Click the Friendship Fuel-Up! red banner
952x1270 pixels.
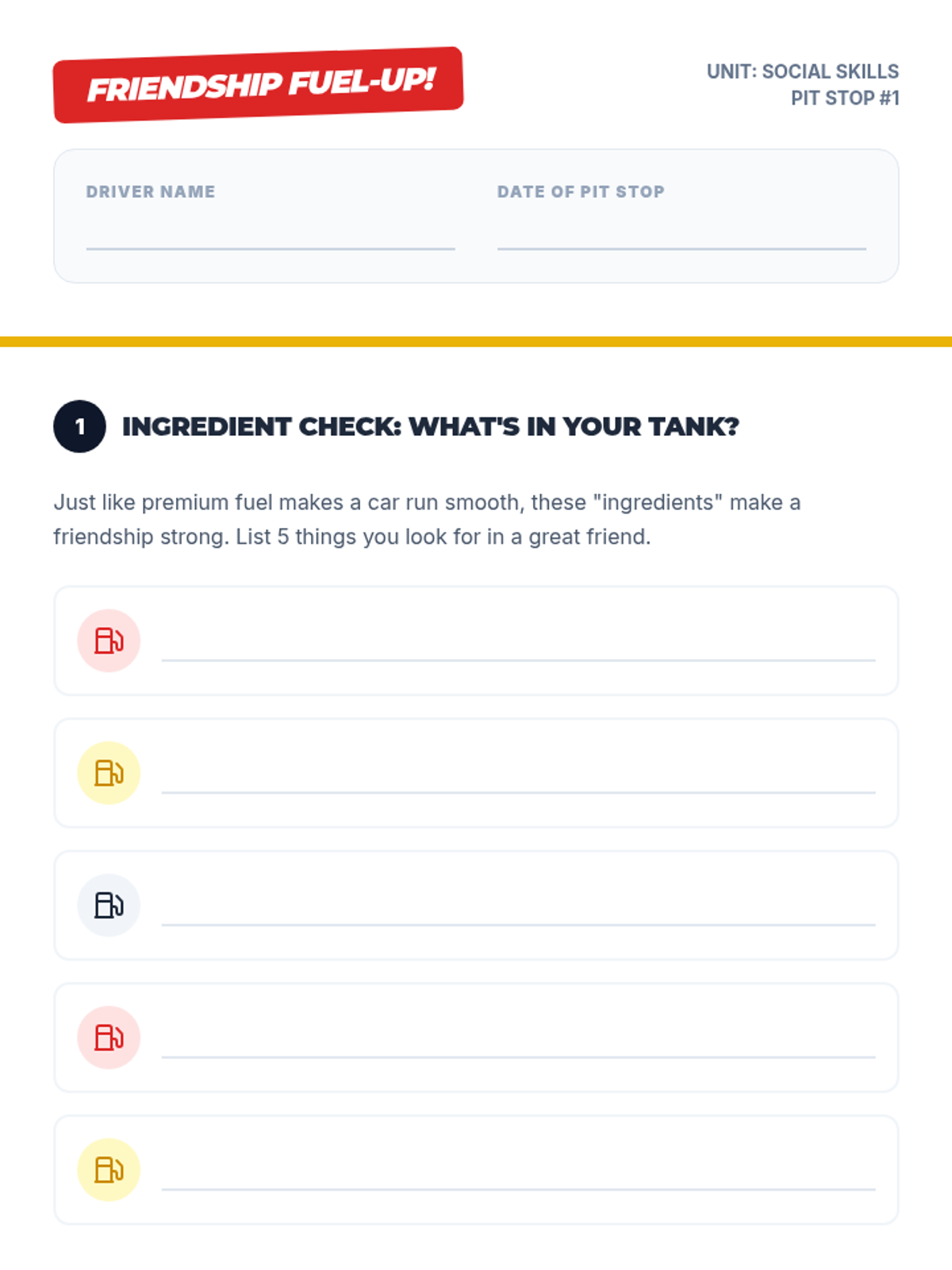(258, 85)
